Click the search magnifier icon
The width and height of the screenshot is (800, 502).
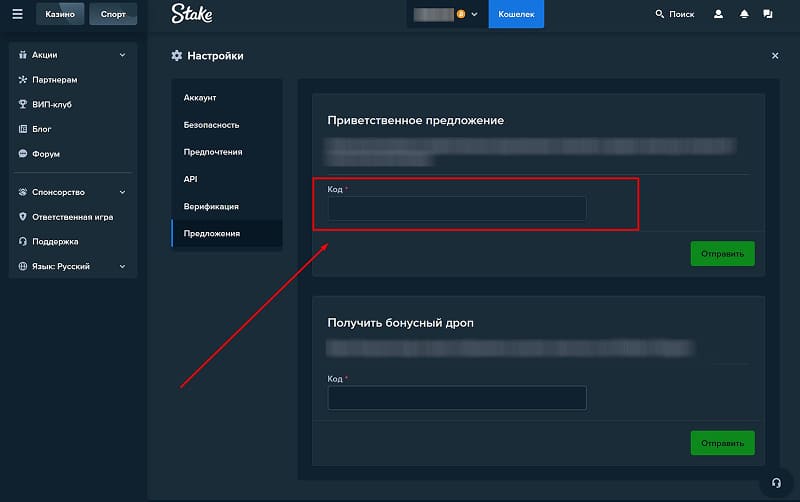(659, 14)
